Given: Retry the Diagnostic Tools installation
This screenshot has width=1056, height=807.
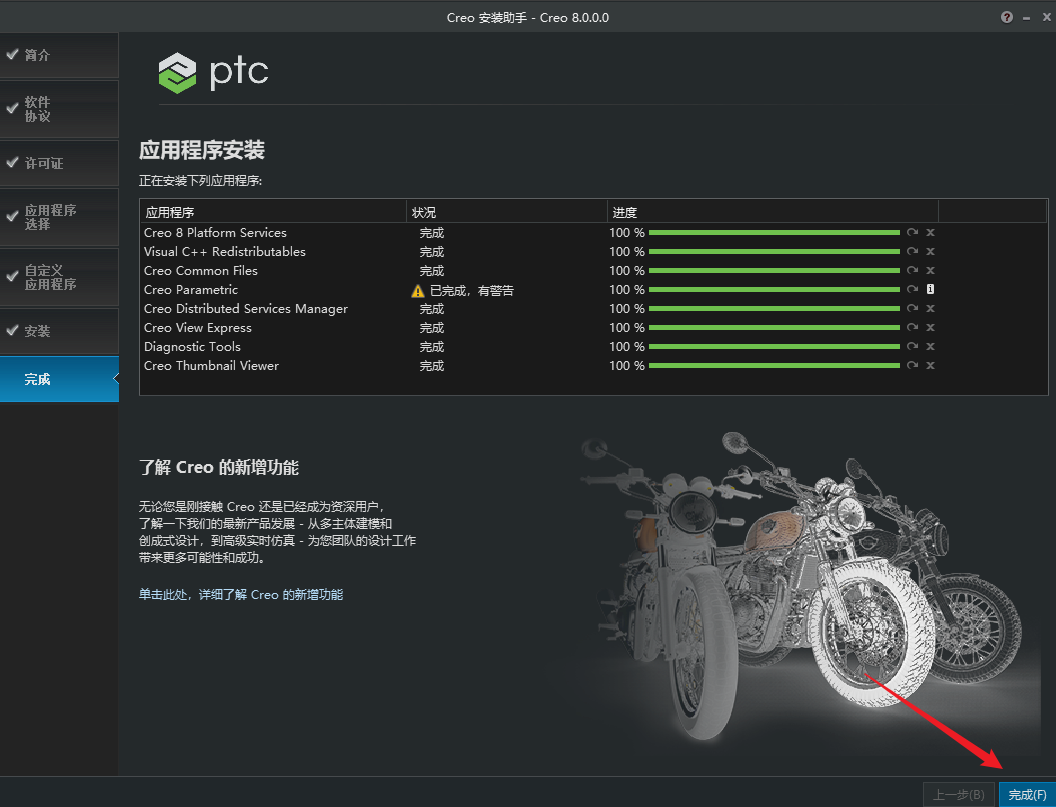Looking at the screenshot, I should pyautogui.click(x=911, y=346).
